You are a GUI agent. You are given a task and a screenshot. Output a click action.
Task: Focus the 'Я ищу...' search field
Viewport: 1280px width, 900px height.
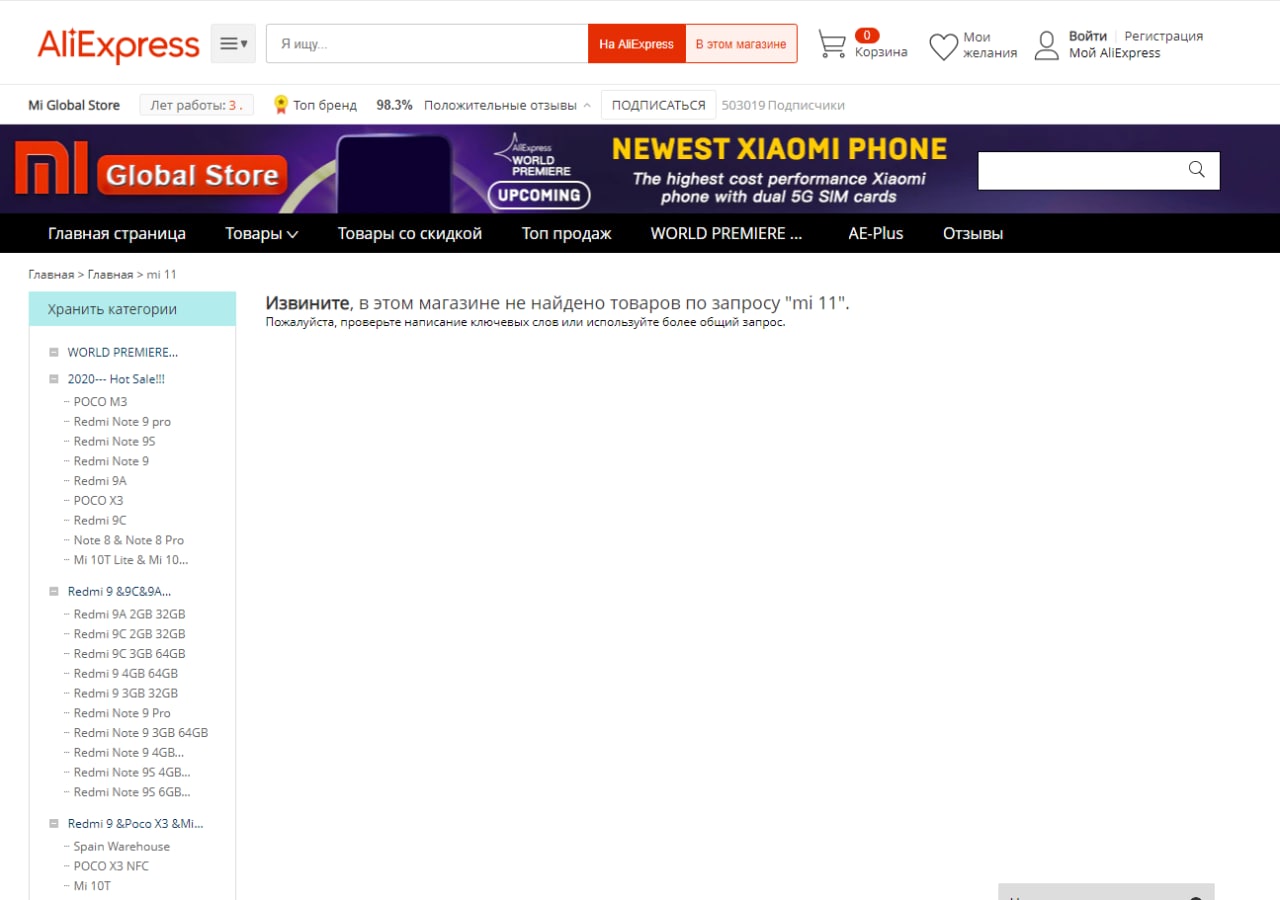pyautogui.click(x=427, y=44)
